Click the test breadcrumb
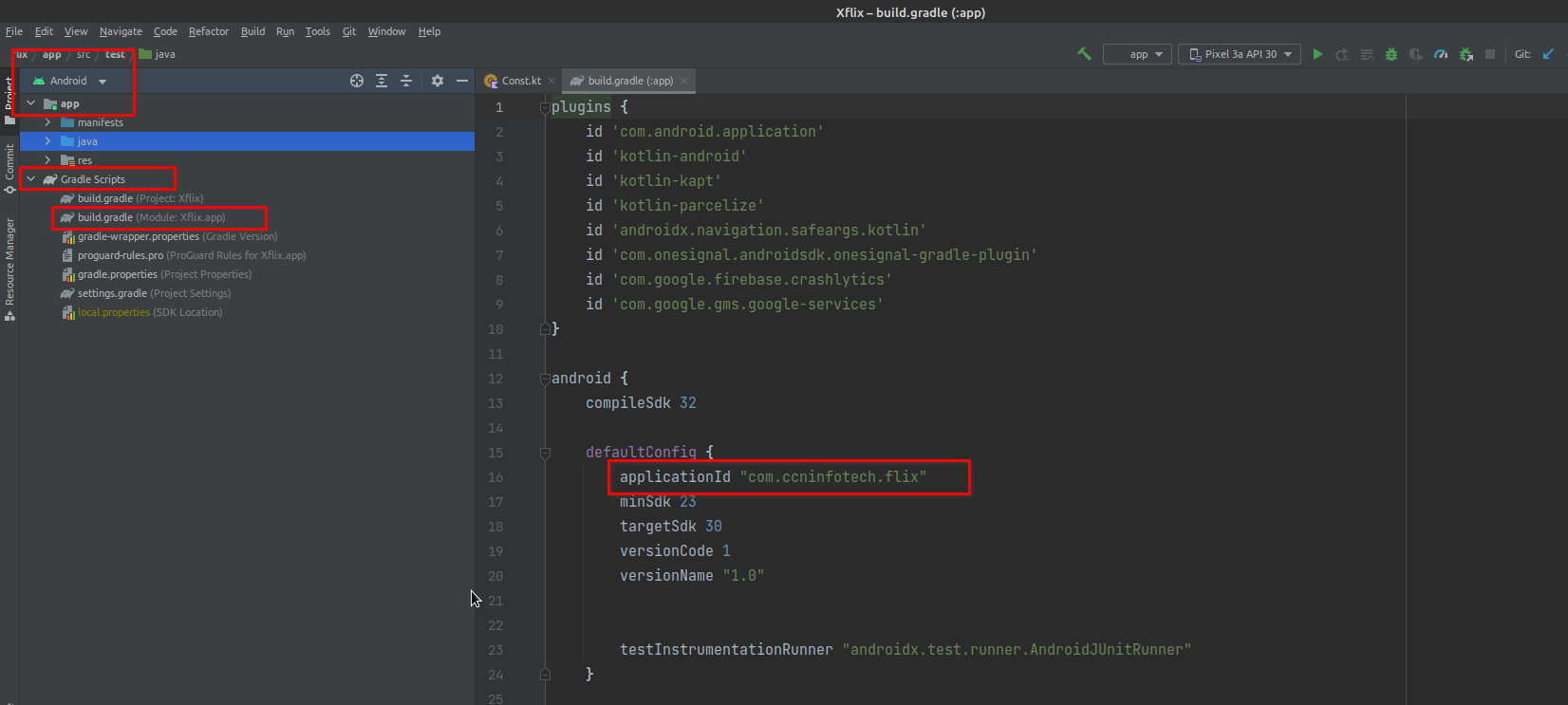The image size is (1568, 705). (x=115, y=54)
